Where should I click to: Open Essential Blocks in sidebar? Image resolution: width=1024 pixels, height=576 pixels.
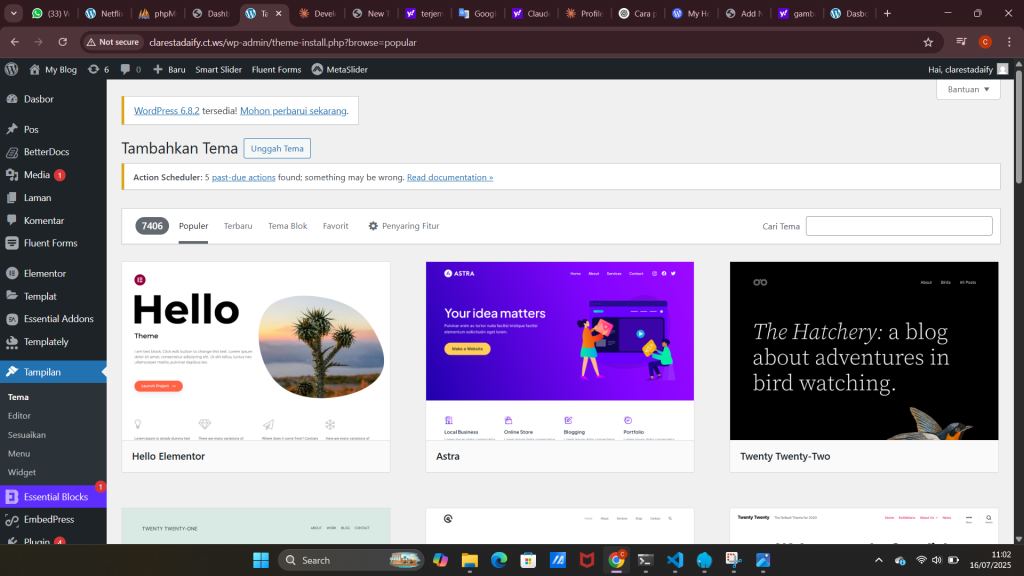[55, 497]
